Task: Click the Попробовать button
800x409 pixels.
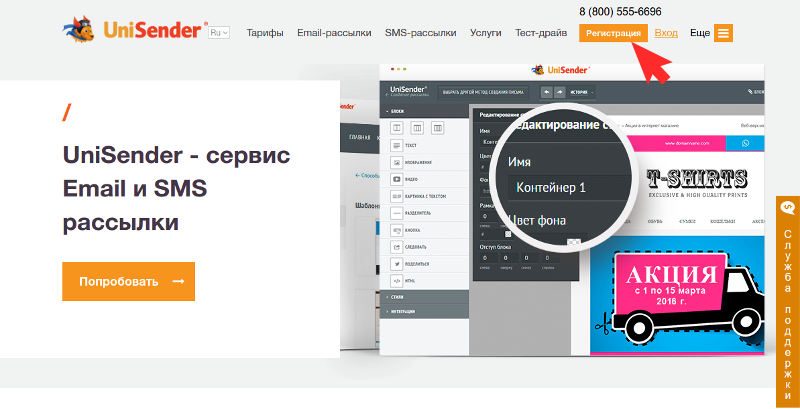Action: 129,282
